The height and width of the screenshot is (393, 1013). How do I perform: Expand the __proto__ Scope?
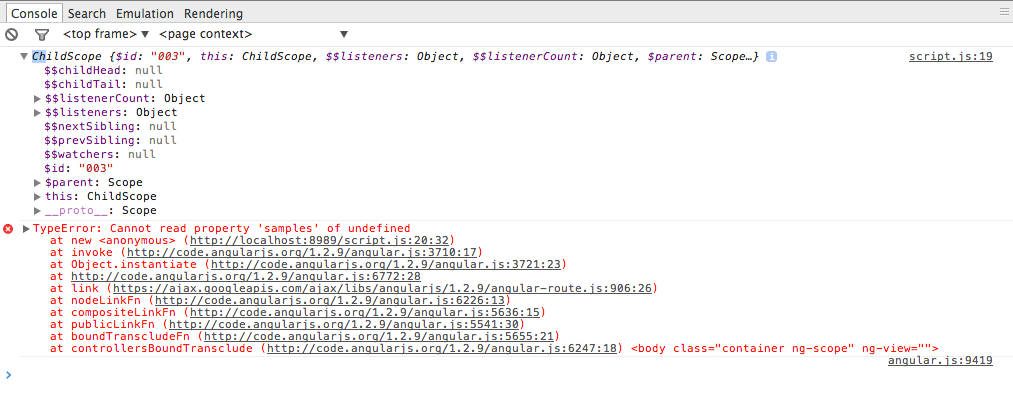(x=37, y=211)
